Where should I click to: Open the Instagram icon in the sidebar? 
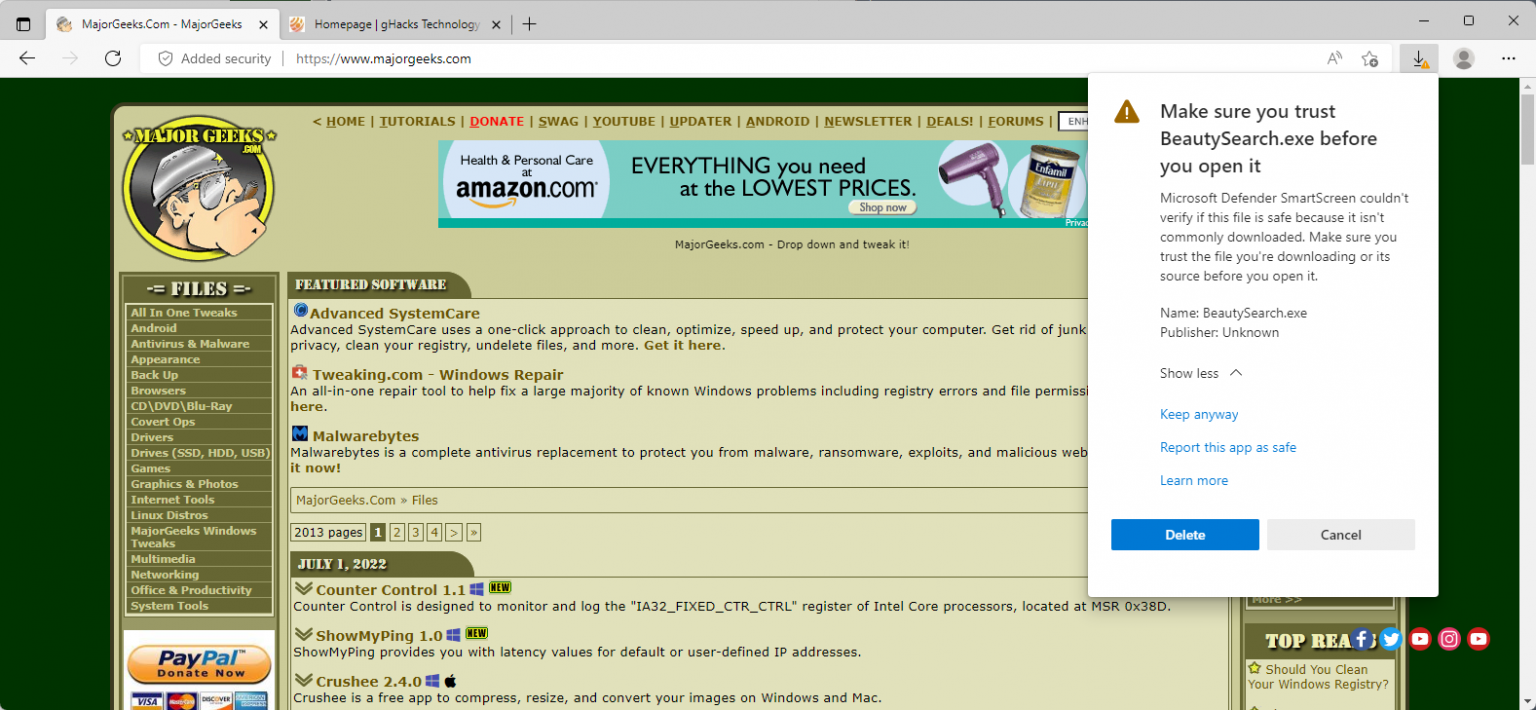point(1449,638)
